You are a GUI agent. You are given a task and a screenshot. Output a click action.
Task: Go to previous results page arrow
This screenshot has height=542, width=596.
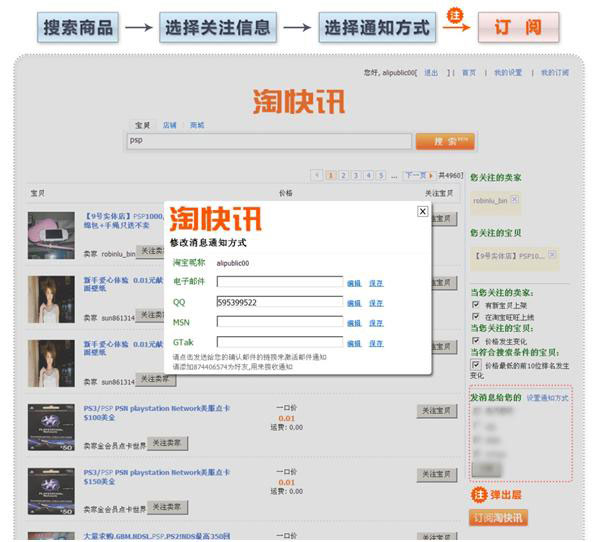317,175
